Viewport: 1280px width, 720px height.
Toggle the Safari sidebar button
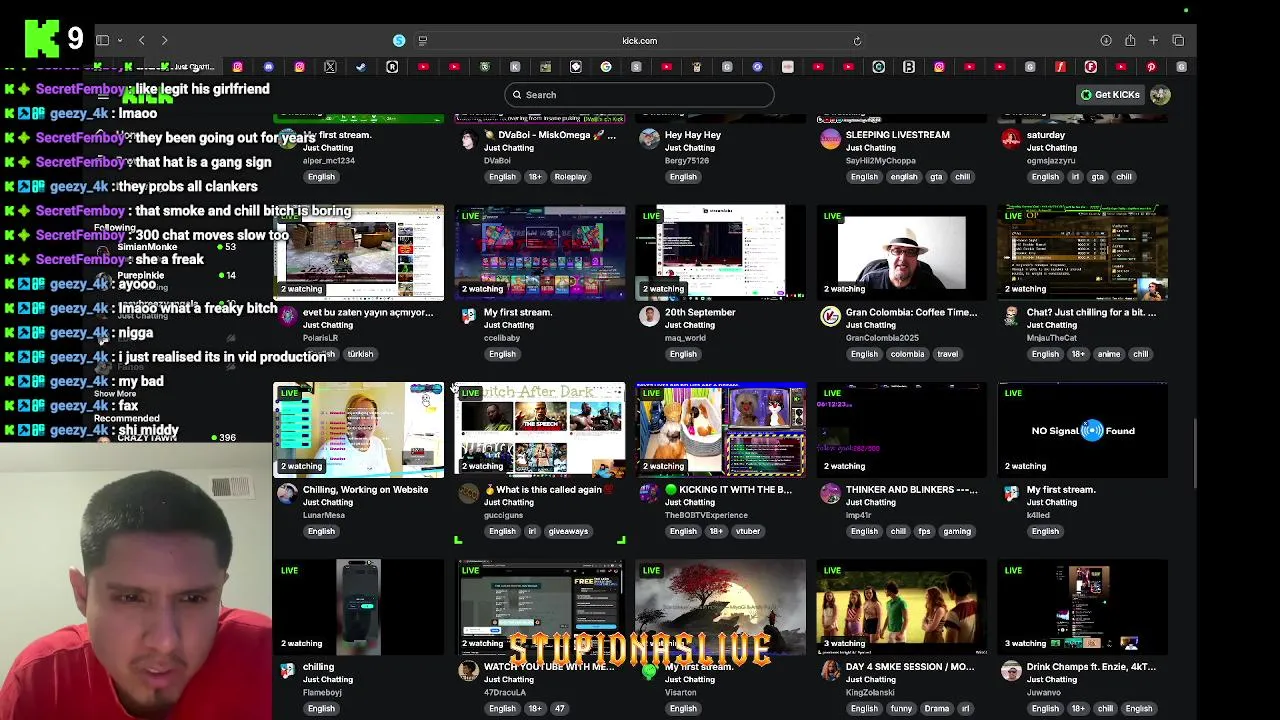coord(102,40)
